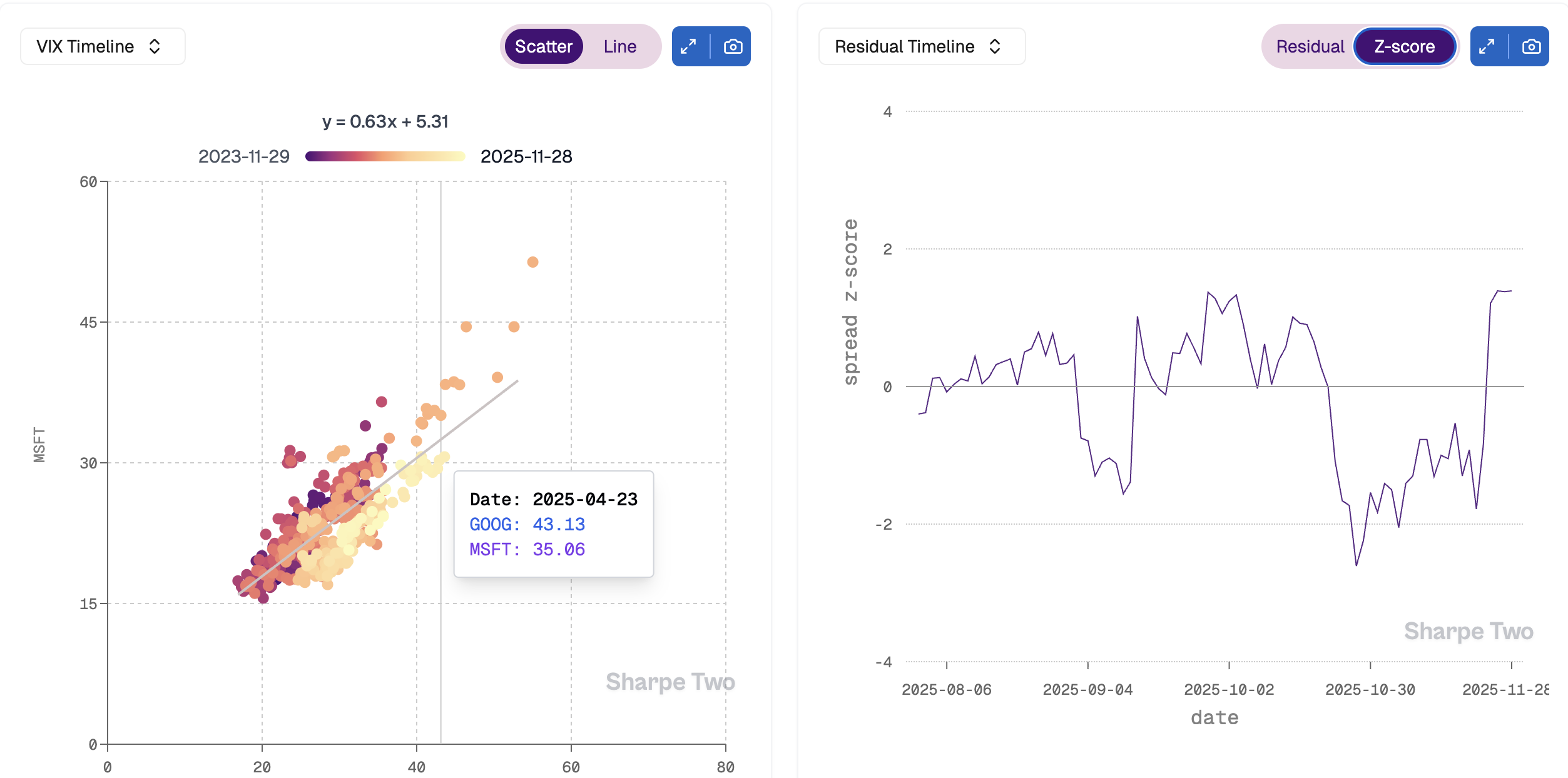The width and height of the screenshot is (1568, 778).
Task: Expand the VIX scatter chart fullscreen
Action: click(x=689, y=46)
